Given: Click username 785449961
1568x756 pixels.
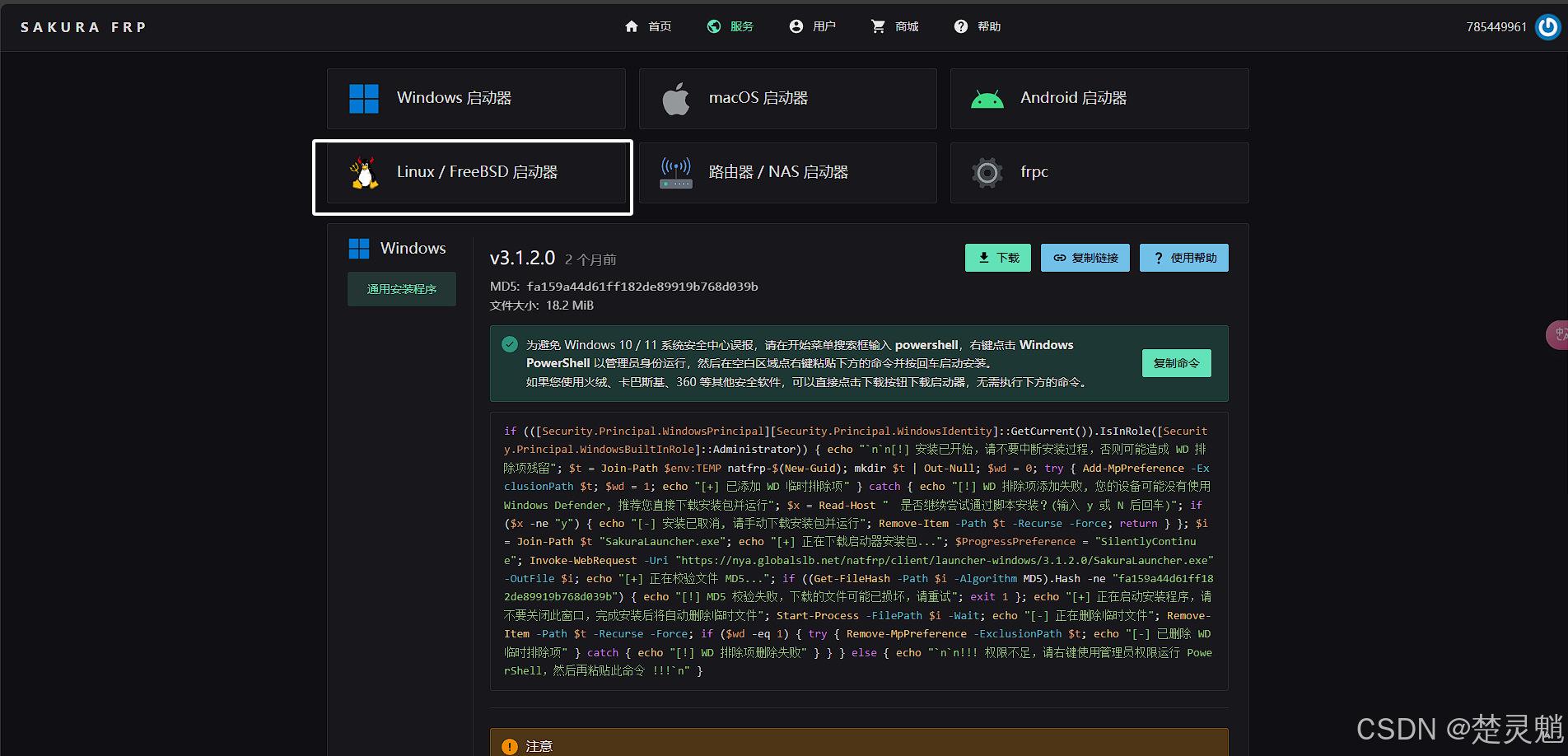Looking at the screenshot, I should click(1496, 26).
